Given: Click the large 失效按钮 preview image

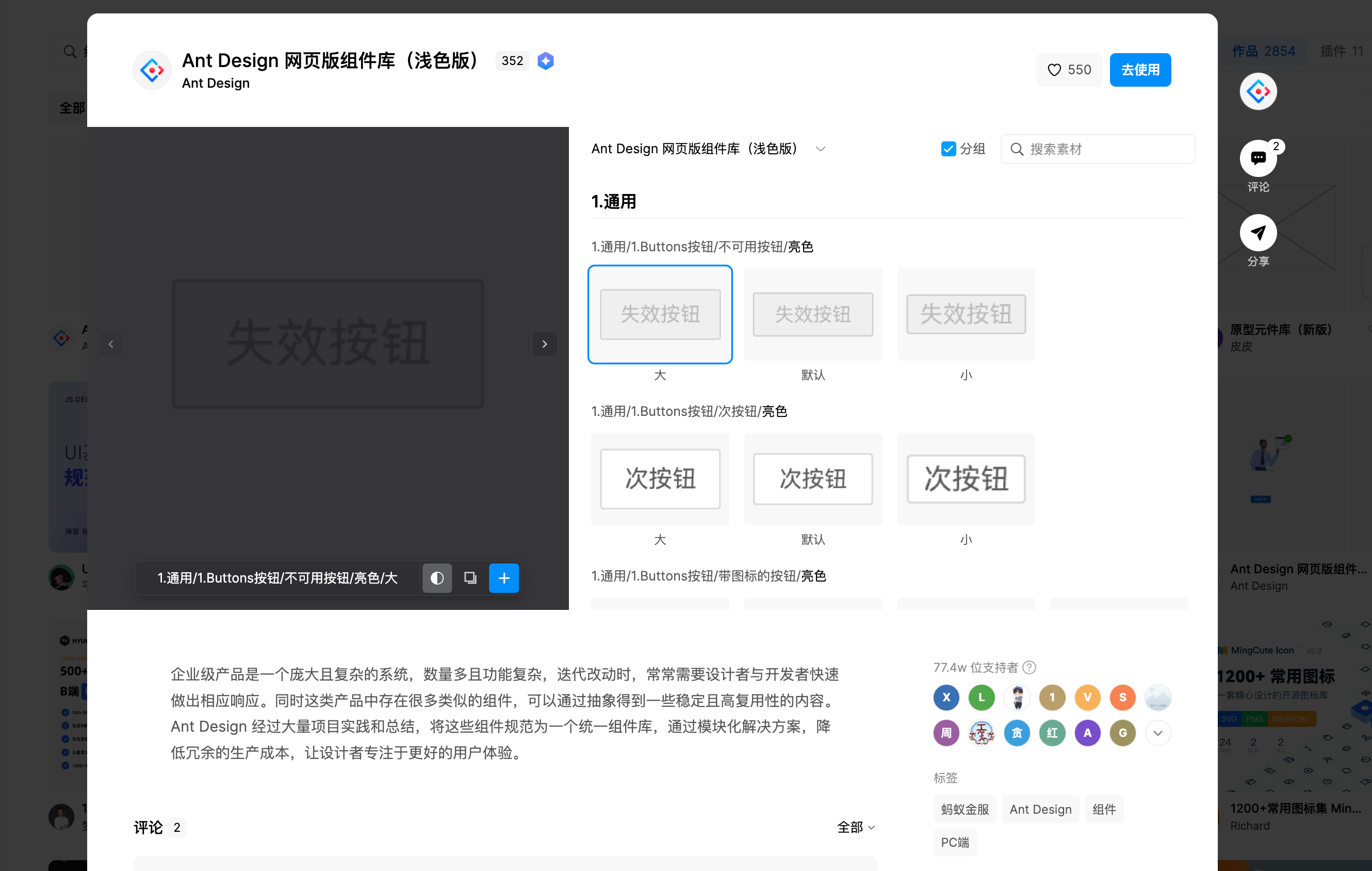Looking at the screenshot, I should tap(328, 344).
